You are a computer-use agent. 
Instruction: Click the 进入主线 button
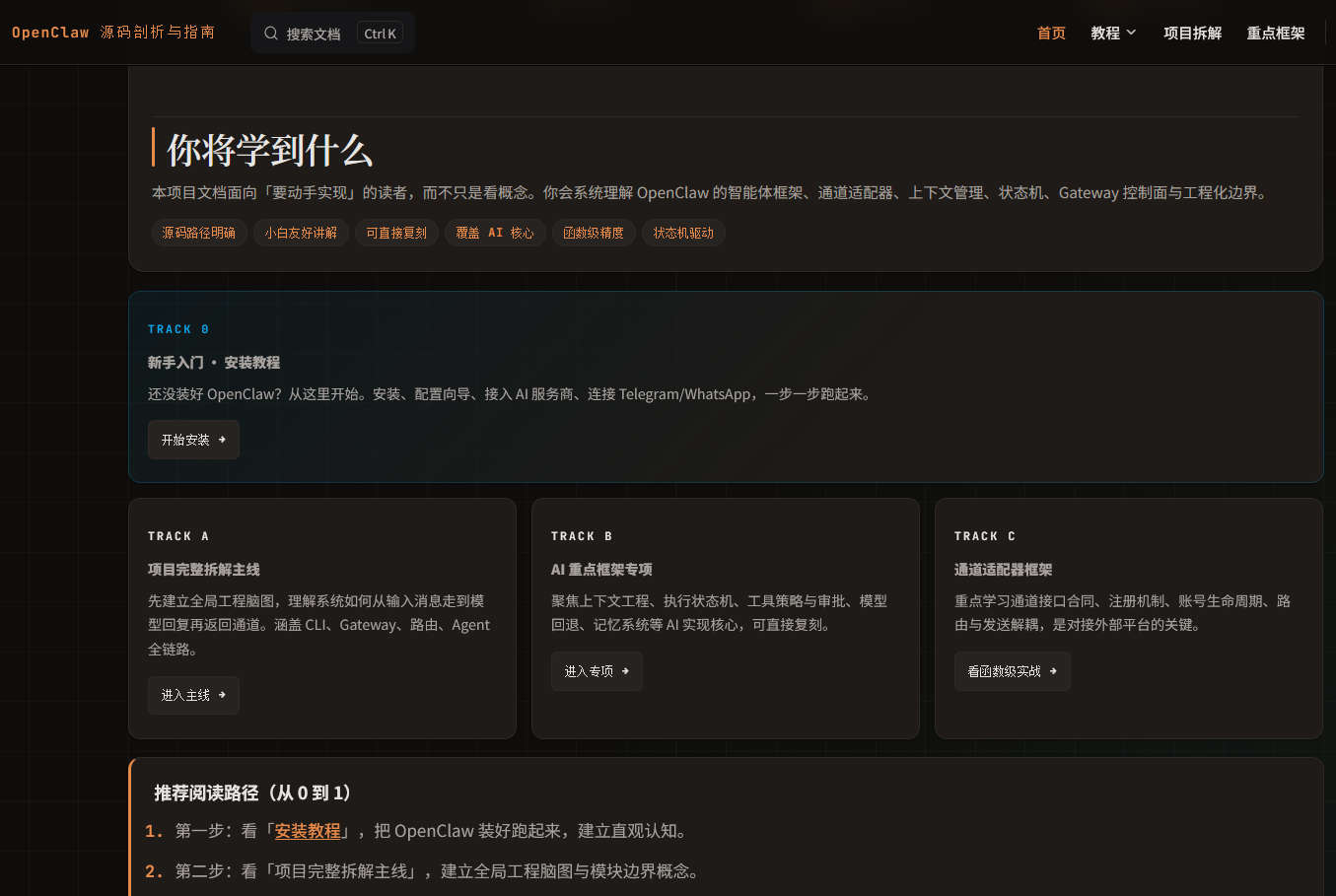(193, 695)
